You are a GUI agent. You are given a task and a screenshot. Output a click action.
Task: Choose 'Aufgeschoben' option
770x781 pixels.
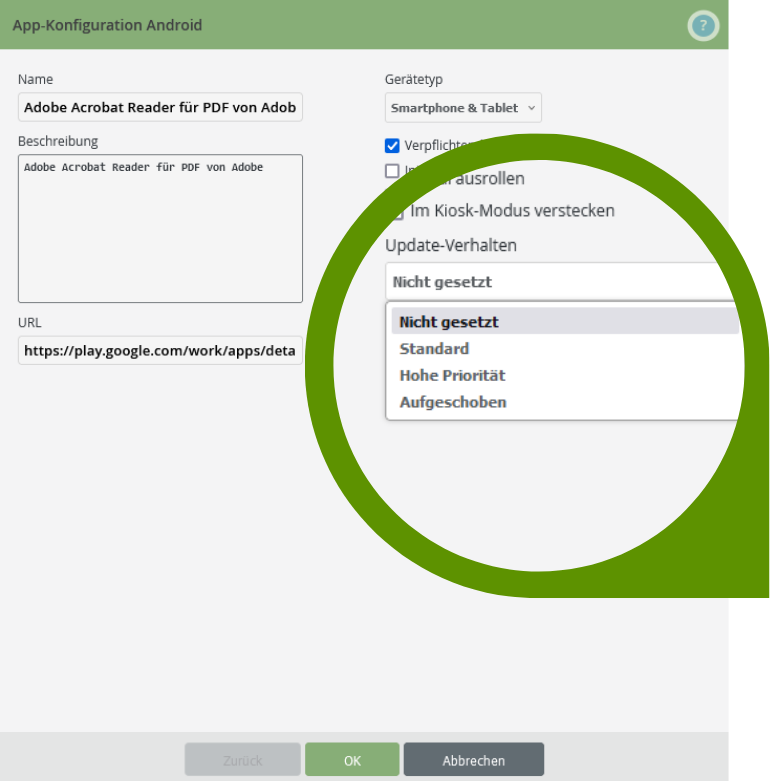(565, 402)
